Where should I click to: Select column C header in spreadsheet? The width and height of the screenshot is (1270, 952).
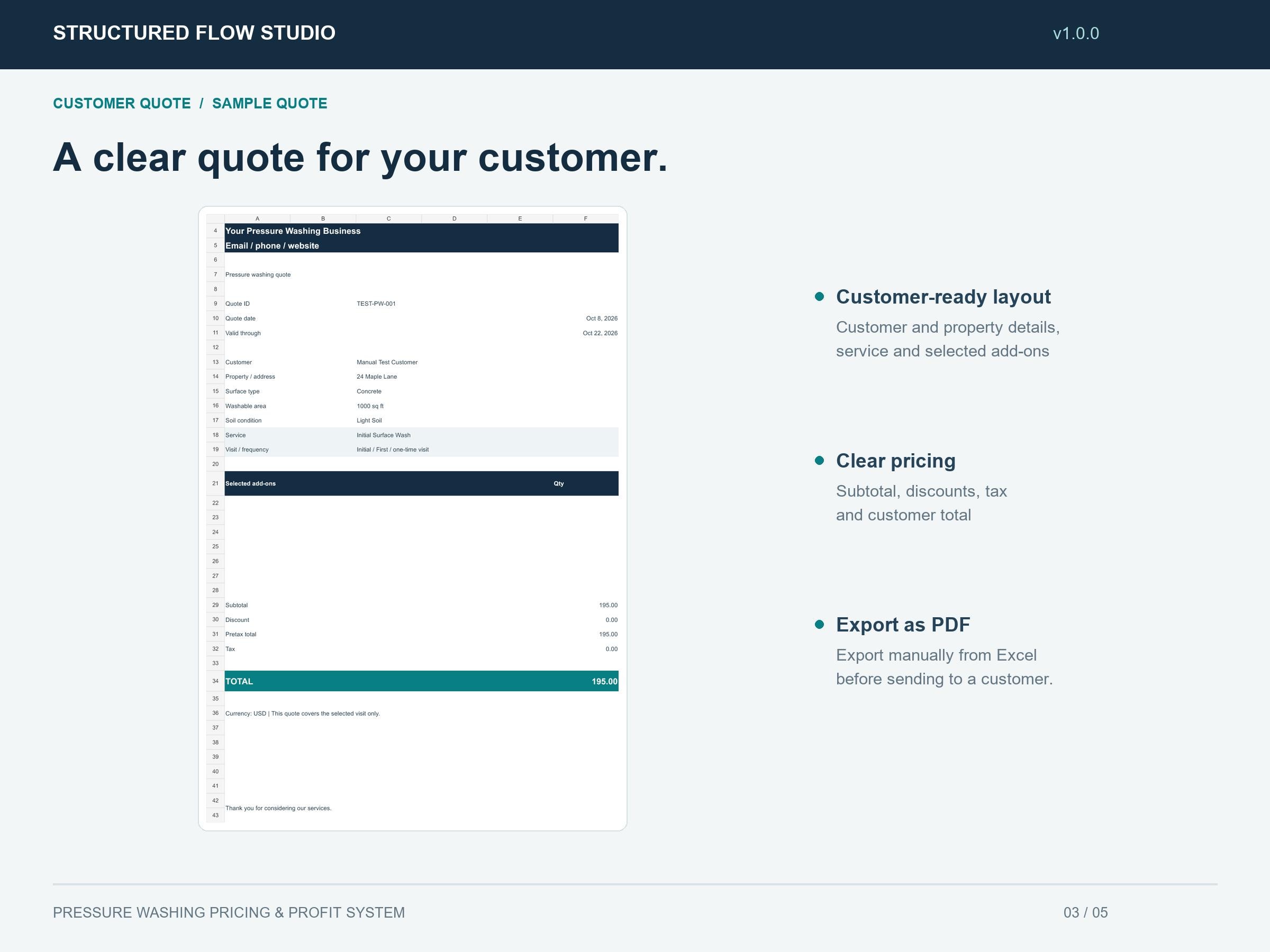pyautogui.click(x=389, y=218)
